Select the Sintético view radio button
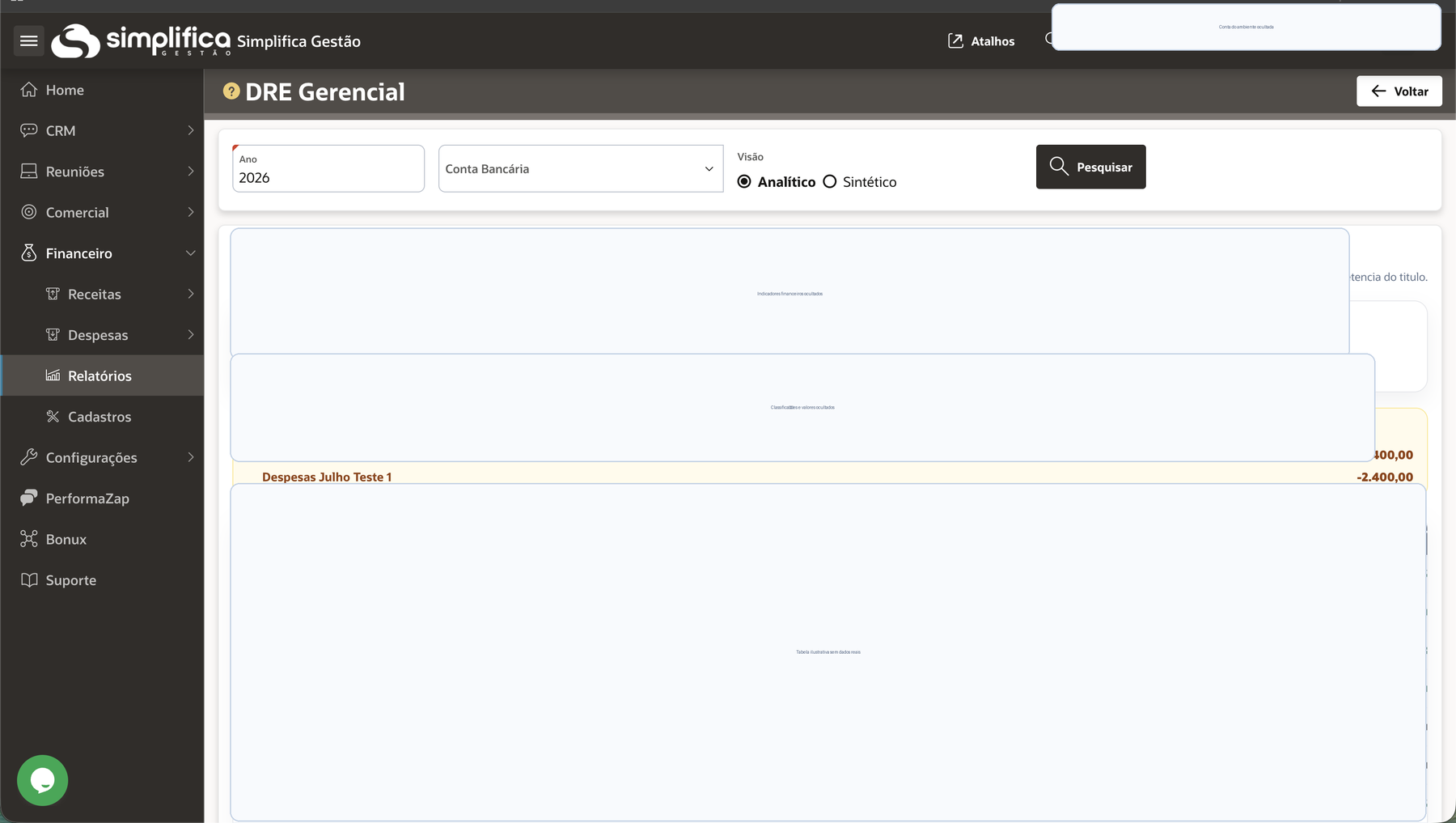Image resolution: width=1456 pixels, height=823 pixels. coord(830,182)
